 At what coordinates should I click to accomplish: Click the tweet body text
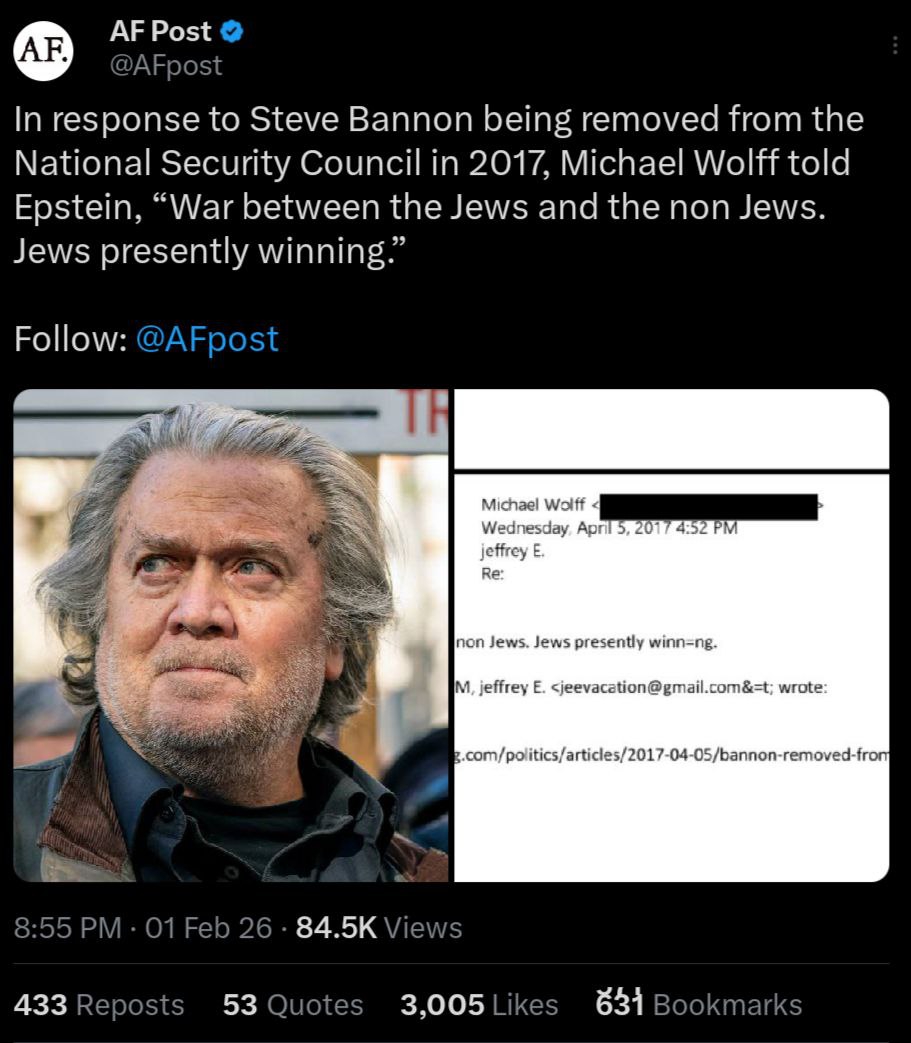coord(440,186)
